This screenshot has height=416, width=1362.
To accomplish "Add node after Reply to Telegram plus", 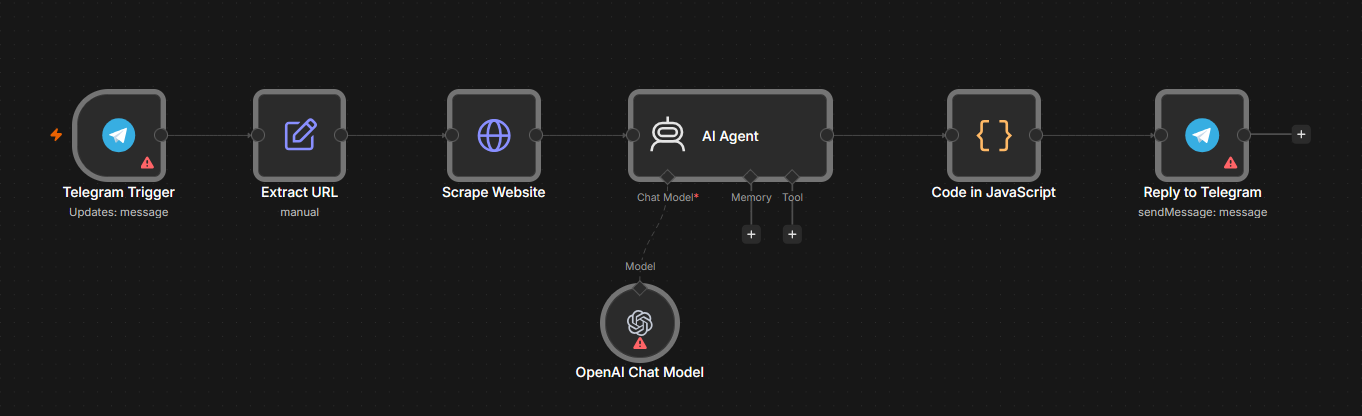I will click(1300, 134).
